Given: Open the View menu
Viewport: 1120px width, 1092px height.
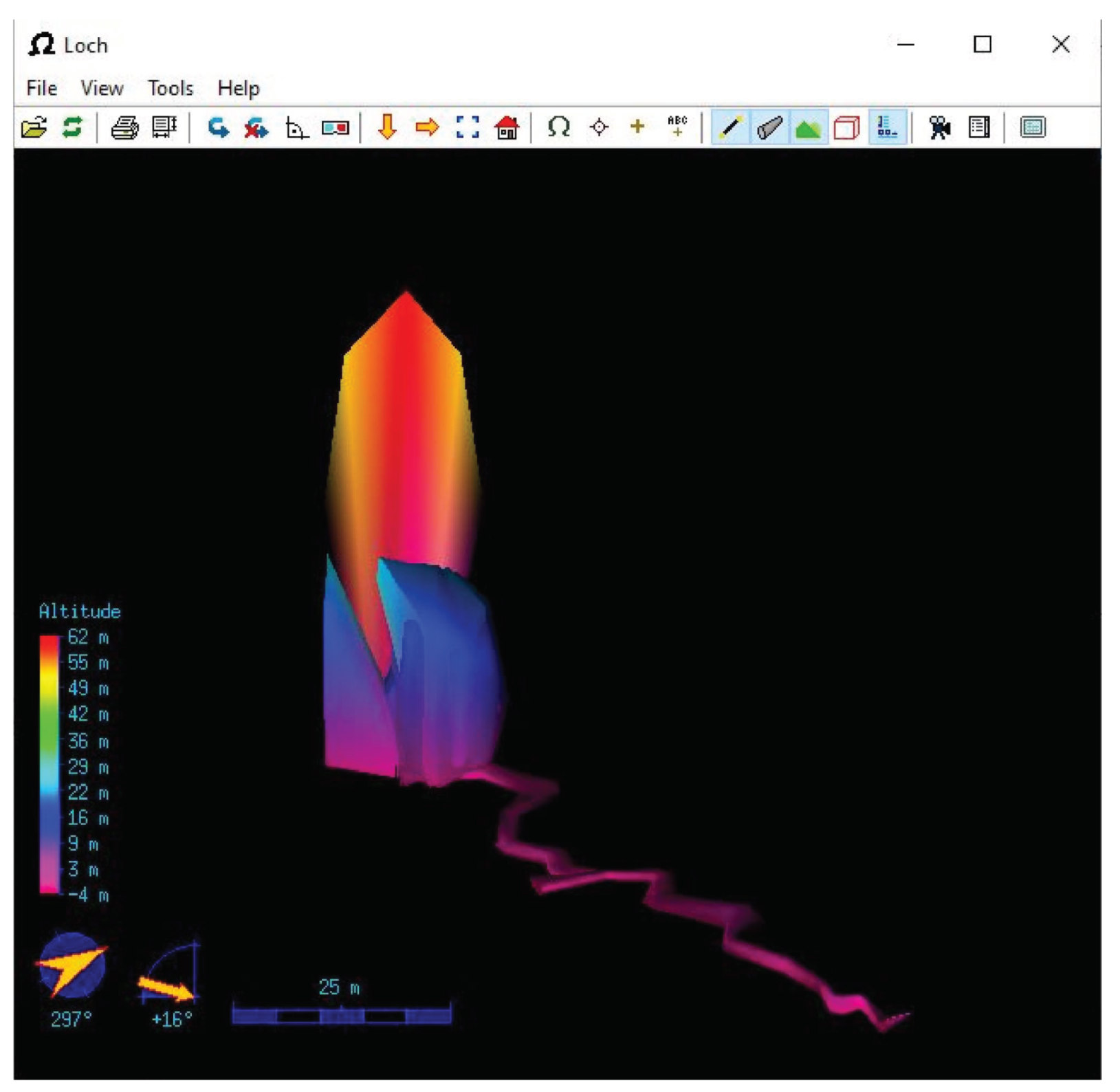Looking at the screenshot, I should (102, 88).
